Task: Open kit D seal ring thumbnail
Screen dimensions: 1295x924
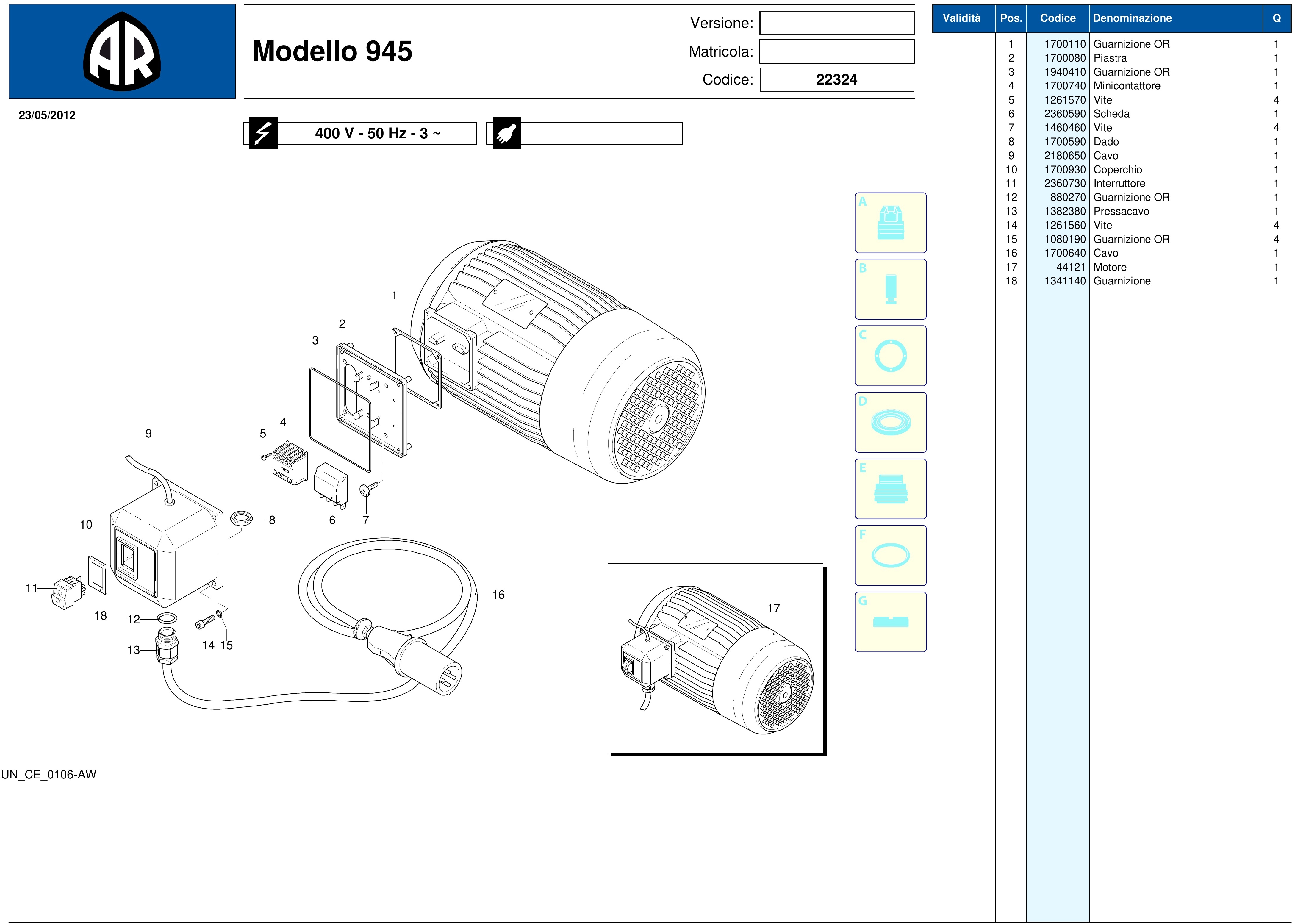Action: pyautogui.click(x=890, y=422)
